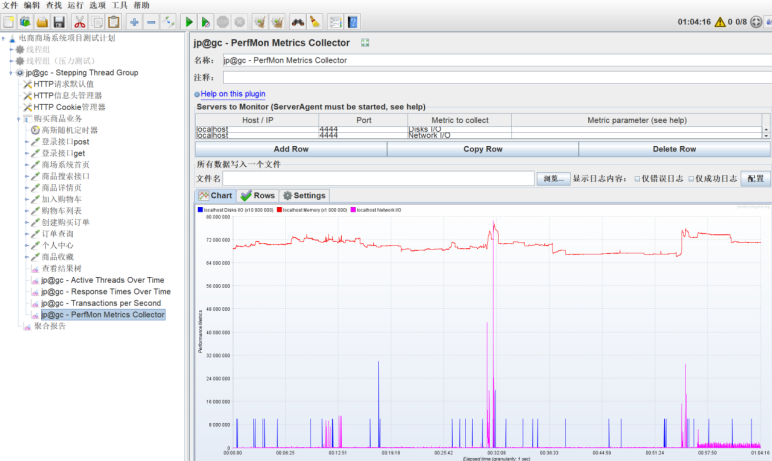Open the Templates toolbar icon
Viewport: 772px width, 461px height.
point(25,22)
